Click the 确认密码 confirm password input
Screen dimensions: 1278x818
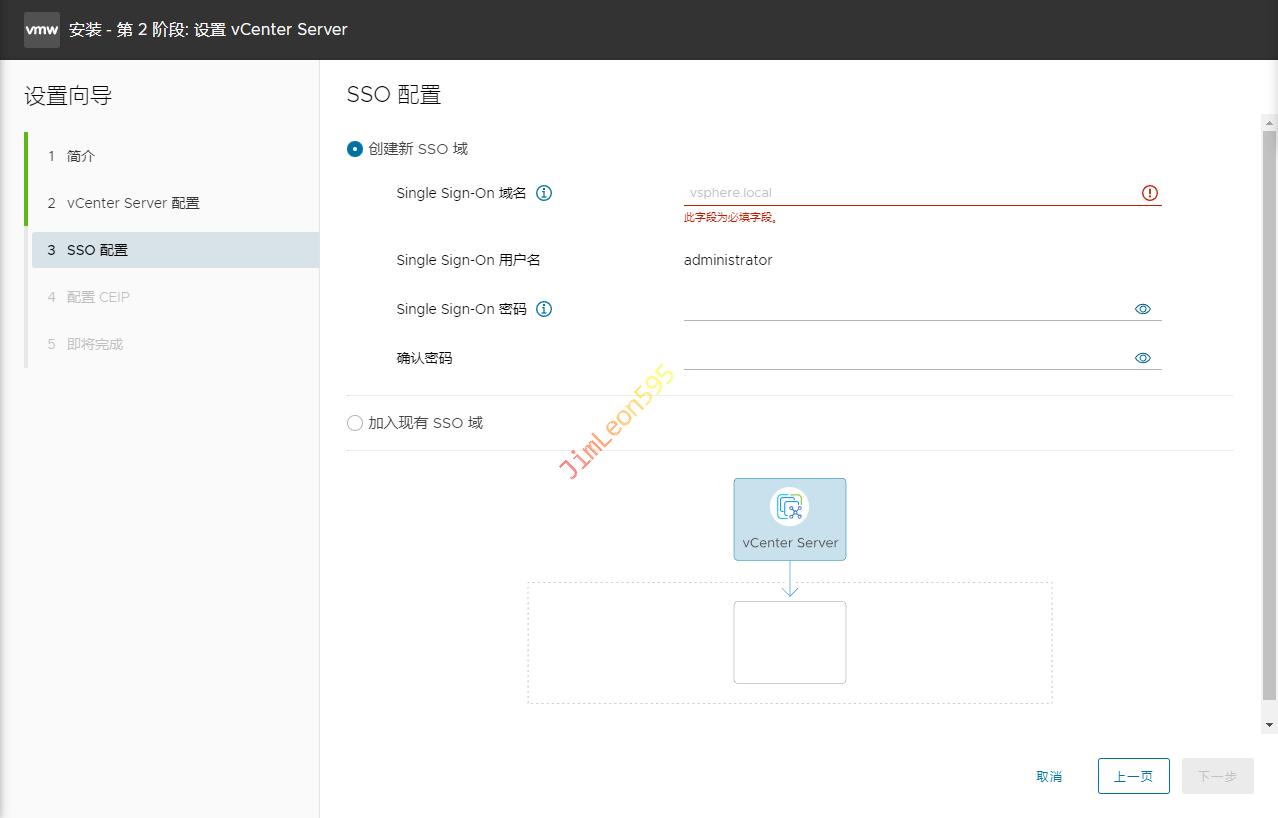[905, 358]
